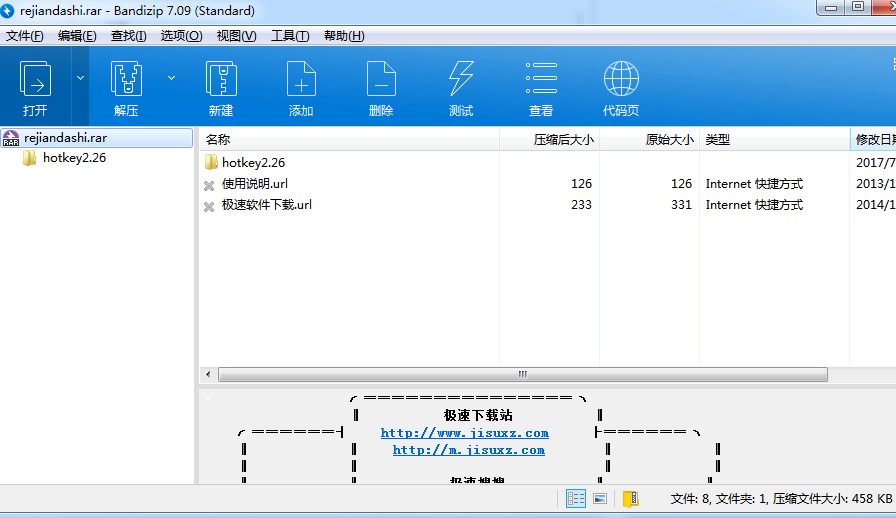Open the 工具(T) menu
Image resolution: width=896 pixels, height=518 pixels.
pos(290,36)
